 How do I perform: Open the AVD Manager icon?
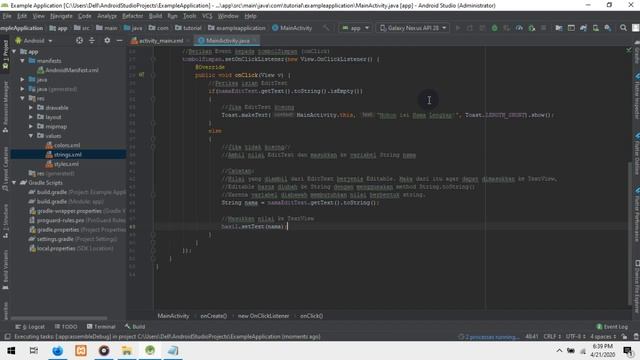pos(596,28)
